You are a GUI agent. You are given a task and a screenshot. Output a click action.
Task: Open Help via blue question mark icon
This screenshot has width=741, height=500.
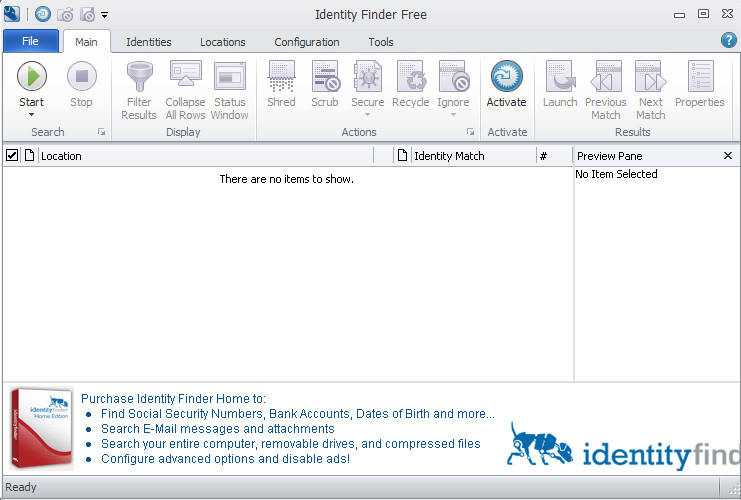pos(728,40)
